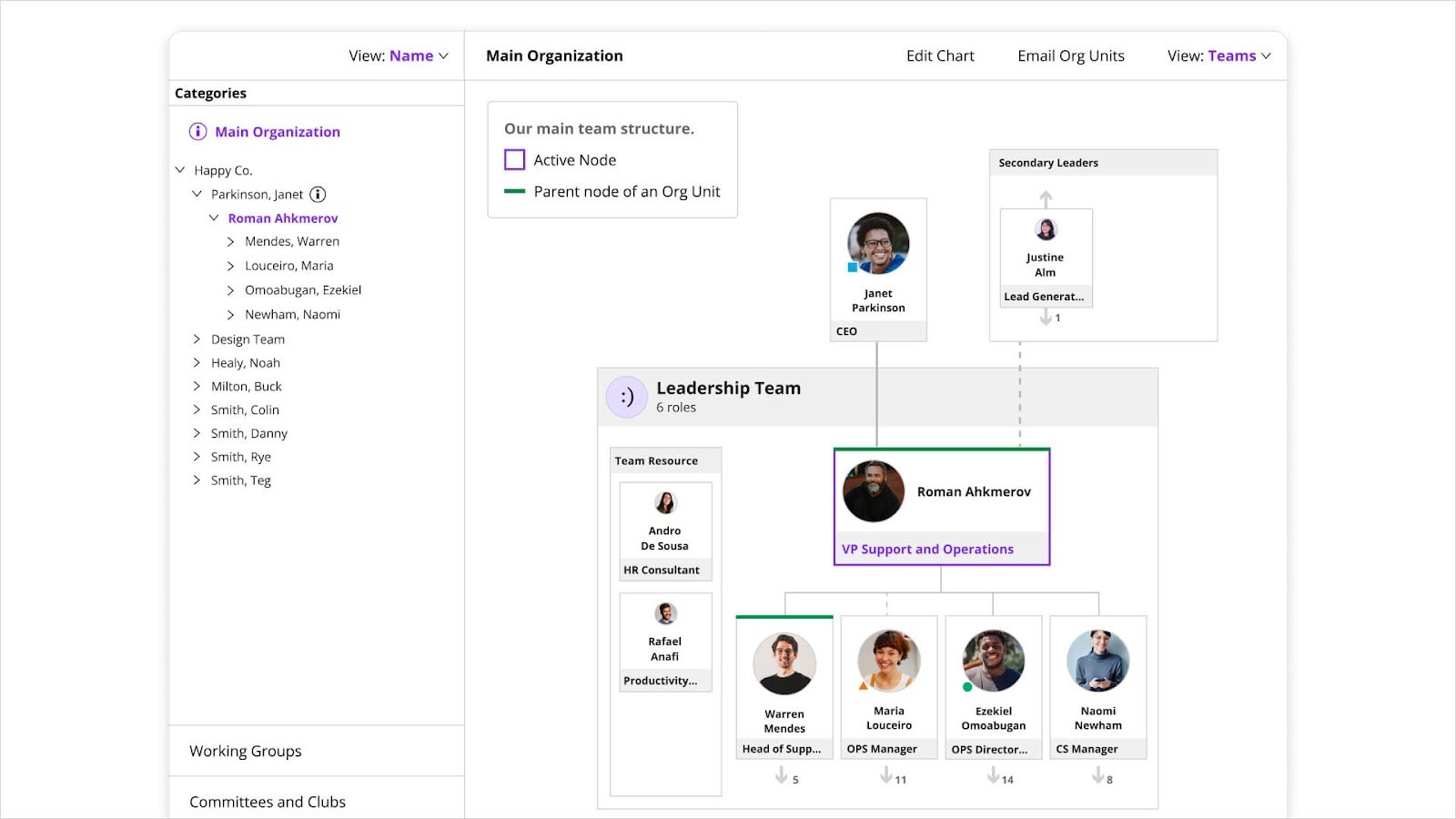Click down arrow under Maria Louceiro card
The image size is (1456, 819).
[x=886, y=775]
